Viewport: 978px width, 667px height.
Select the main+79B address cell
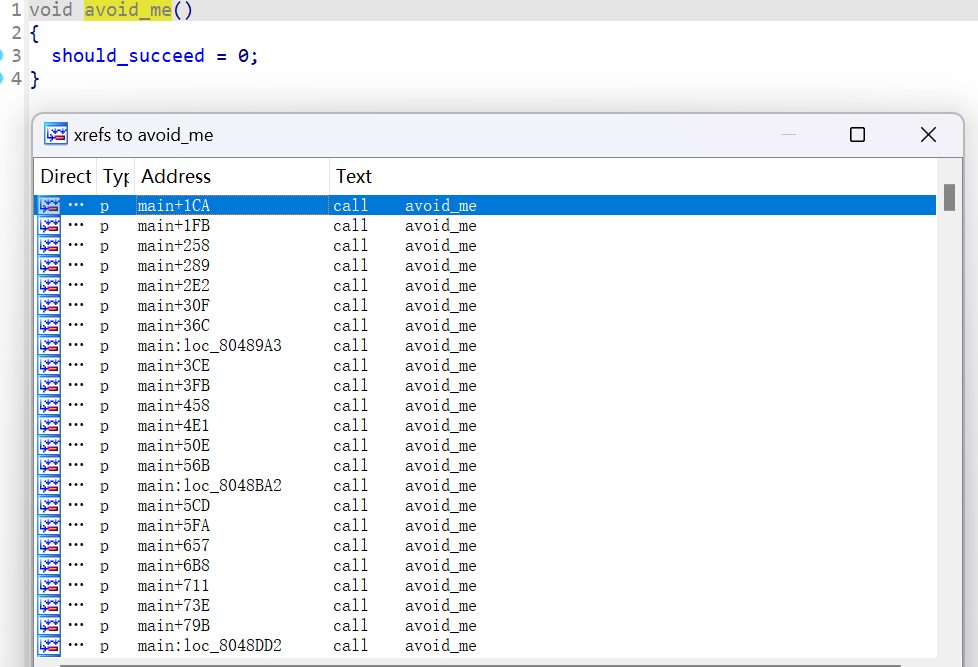[x=232, y=625]
